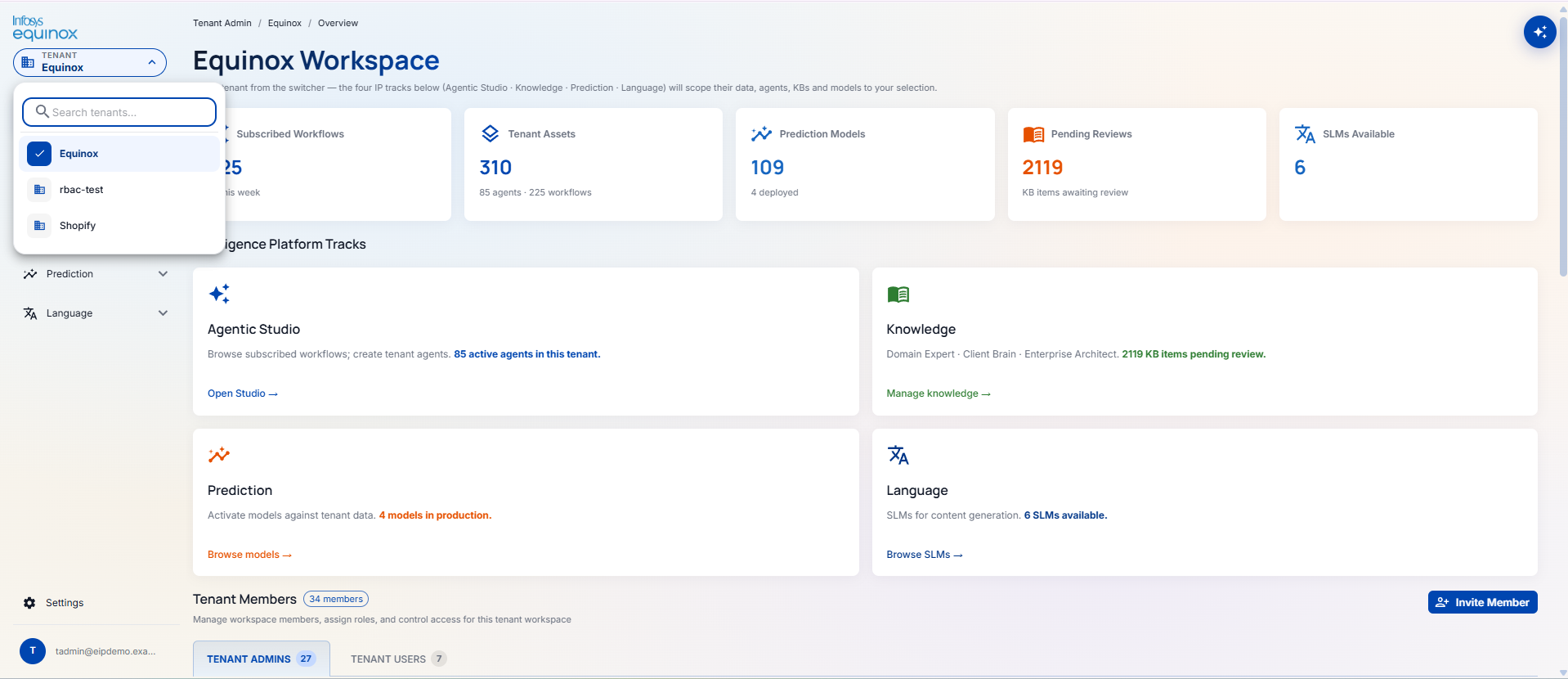Click the Search tenants input field
1568x679 pixels.
point(119,112)
